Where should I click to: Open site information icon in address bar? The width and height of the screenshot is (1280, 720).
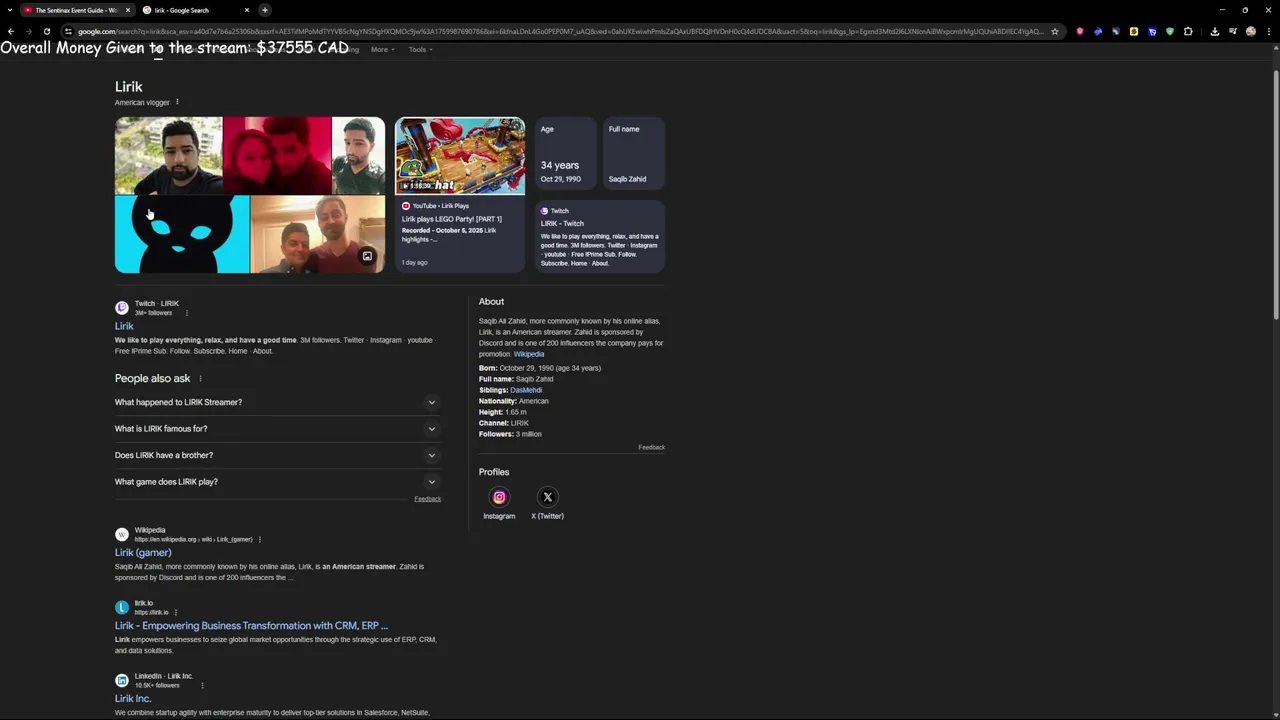68,31
